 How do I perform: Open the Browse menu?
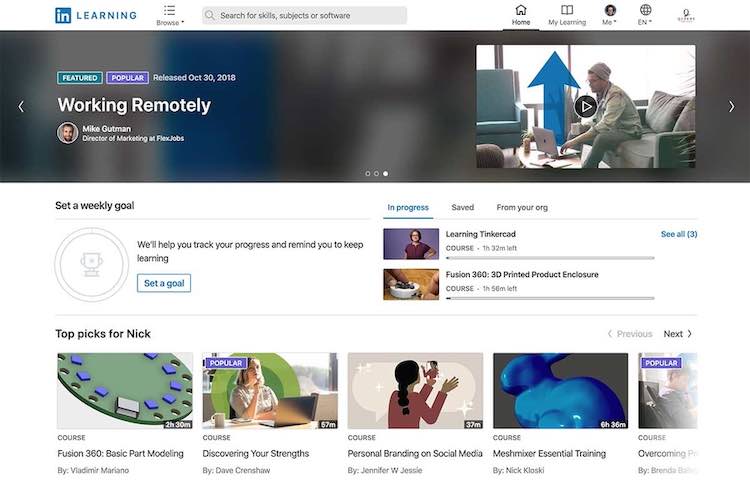pyautogui.click(x=170, y=15)
